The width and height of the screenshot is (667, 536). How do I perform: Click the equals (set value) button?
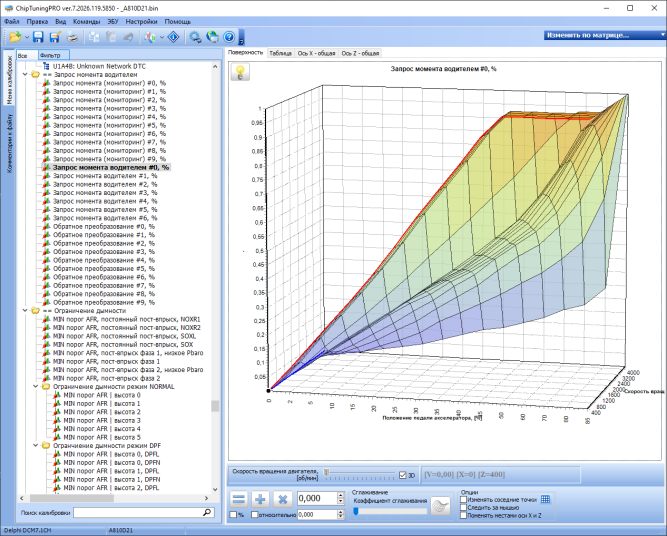click(239, 499)
